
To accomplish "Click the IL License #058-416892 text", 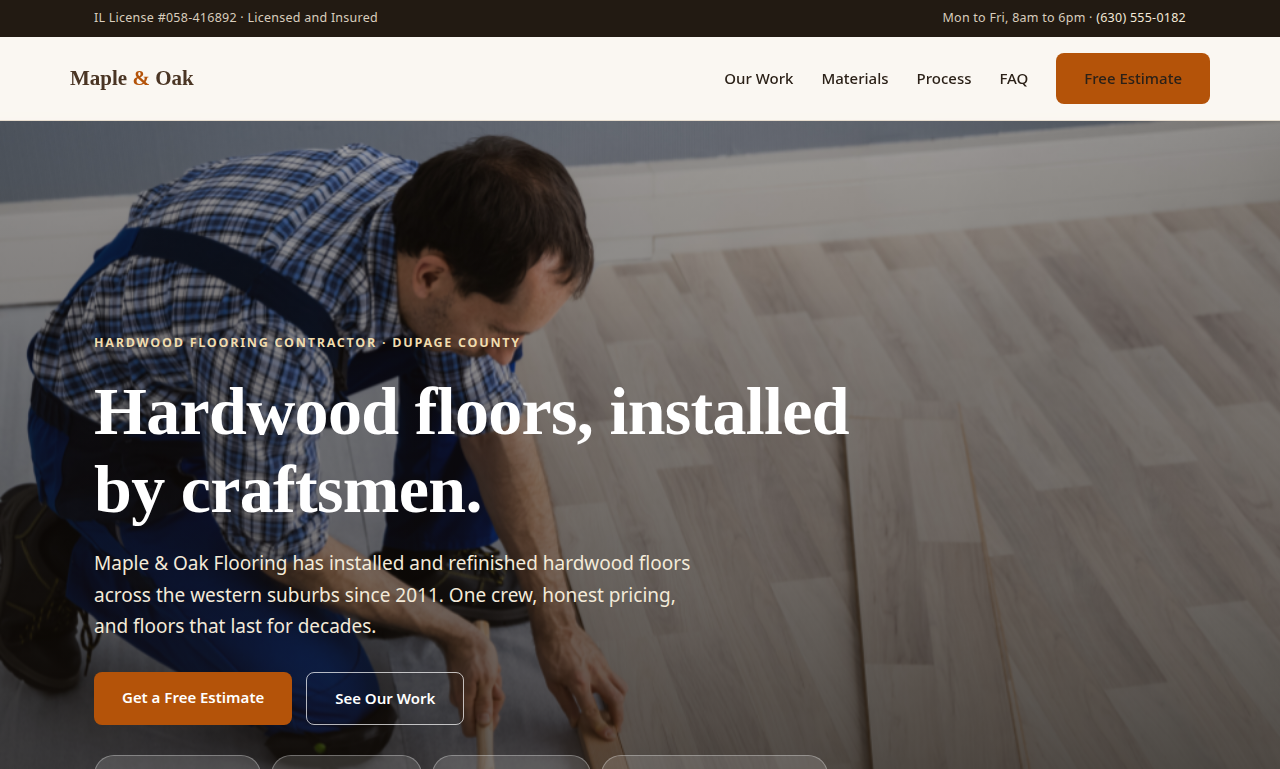I will (165, 18).
